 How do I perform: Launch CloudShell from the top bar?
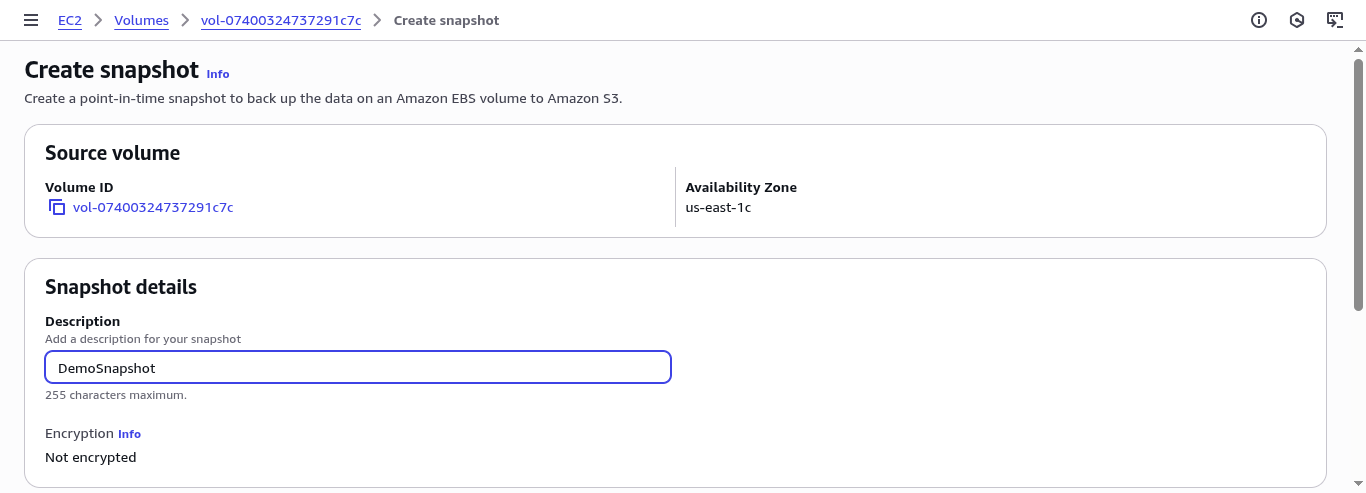coord(1334,20)
